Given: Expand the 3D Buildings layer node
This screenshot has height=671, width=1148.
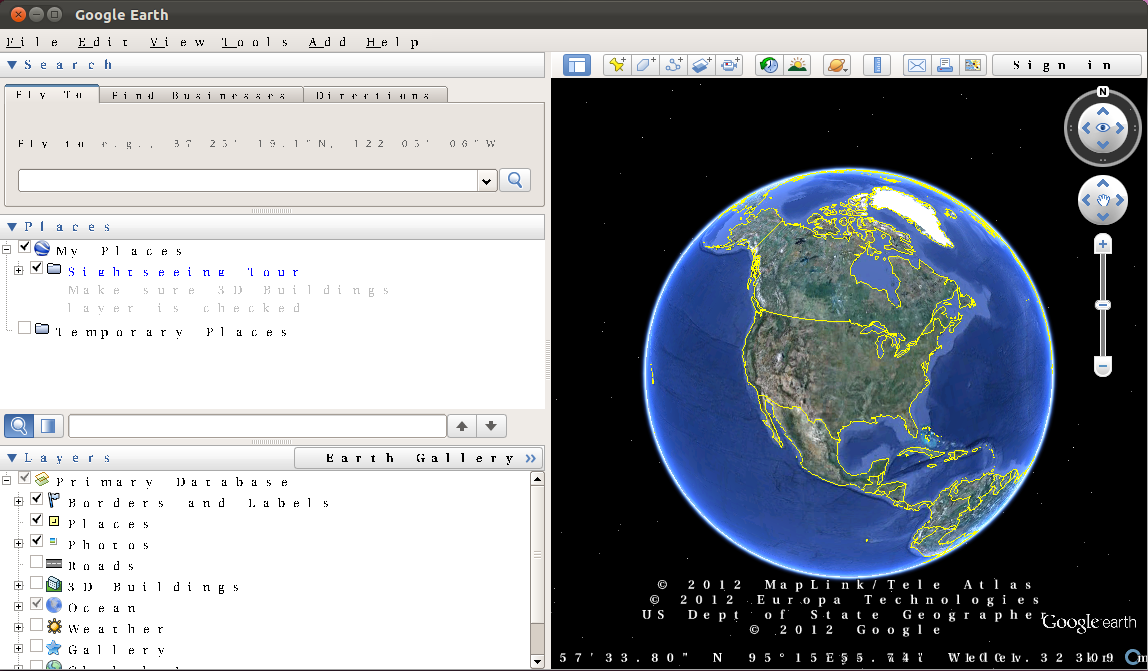Looking at the screenshot, I should tap(18, 585).
